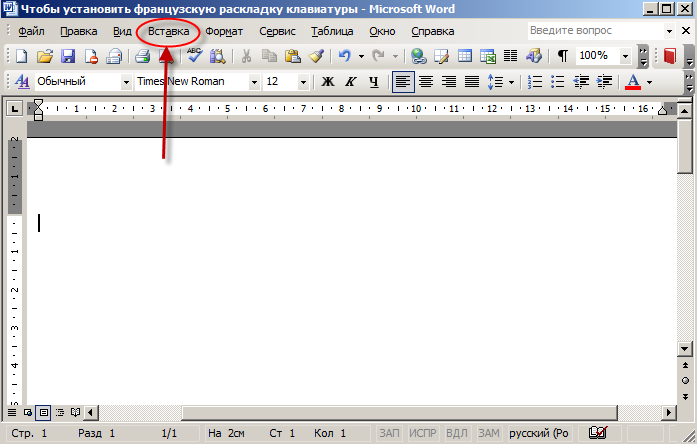
Task: Apply red font color with the A button
Action: (633, 82)
